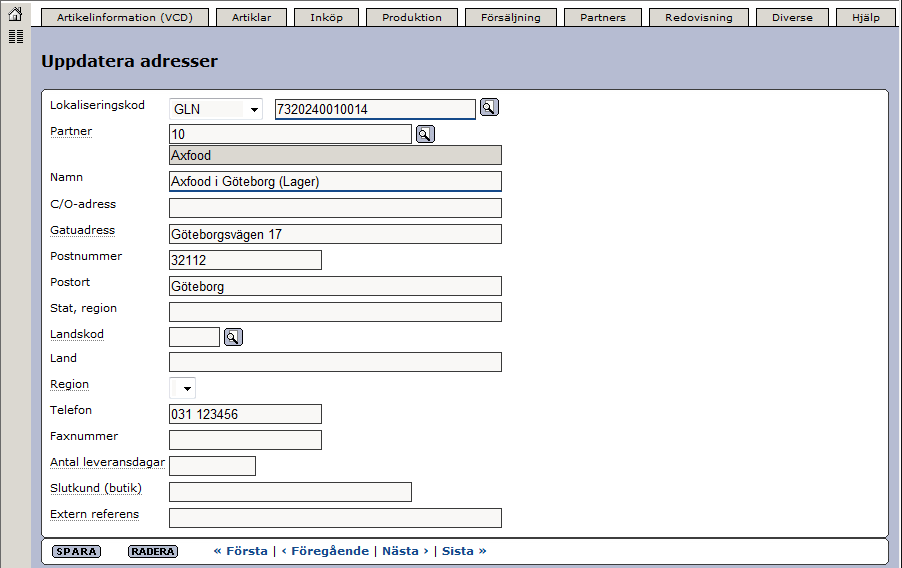
Task: Open the Produktion menu
Action: 412,17
